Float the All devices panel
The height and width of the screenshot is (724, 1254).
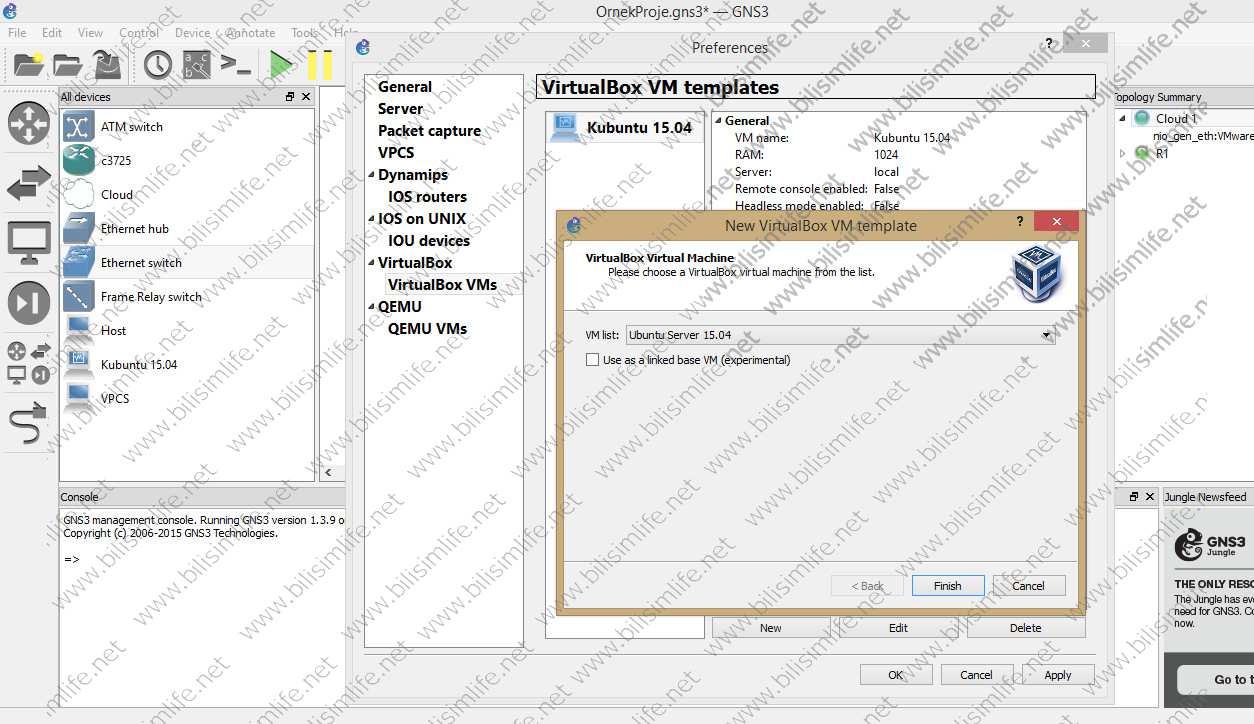(x=290, y=97)
